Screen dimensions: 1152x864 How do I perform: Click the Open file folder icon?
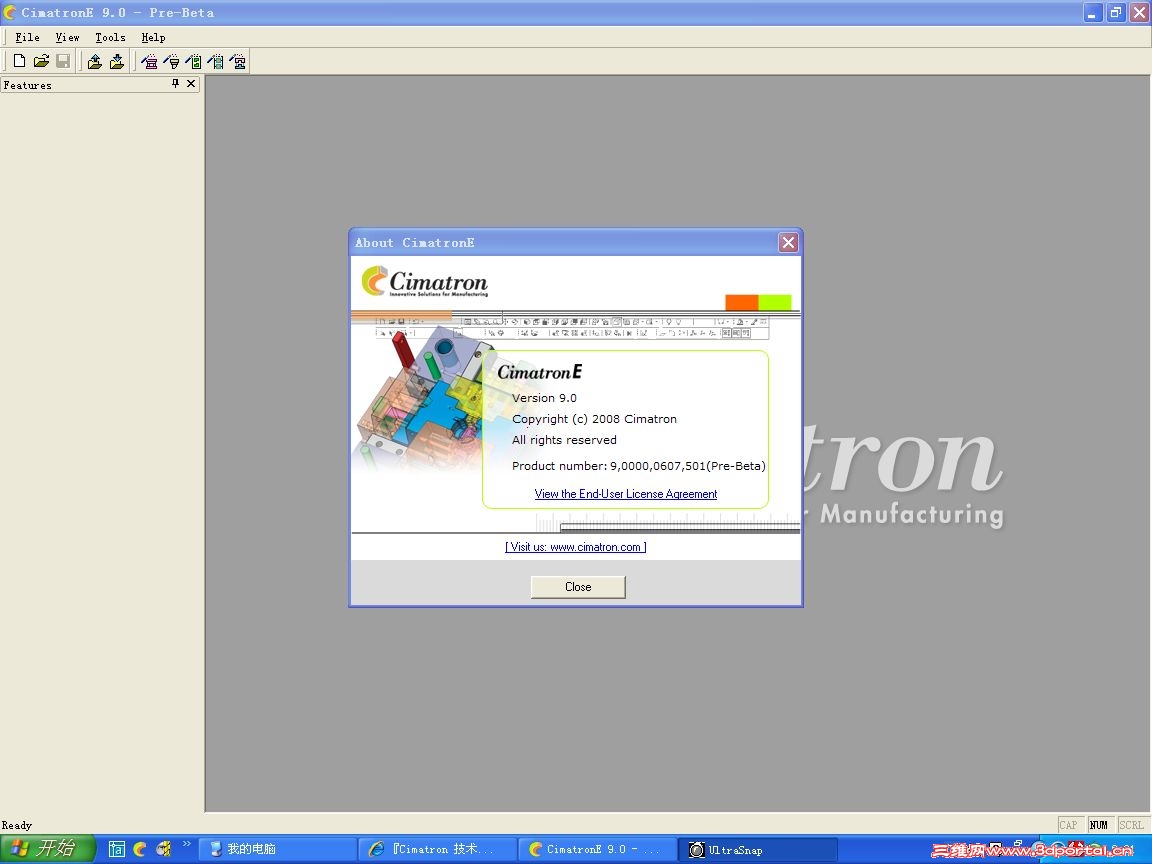click(41, 61)
